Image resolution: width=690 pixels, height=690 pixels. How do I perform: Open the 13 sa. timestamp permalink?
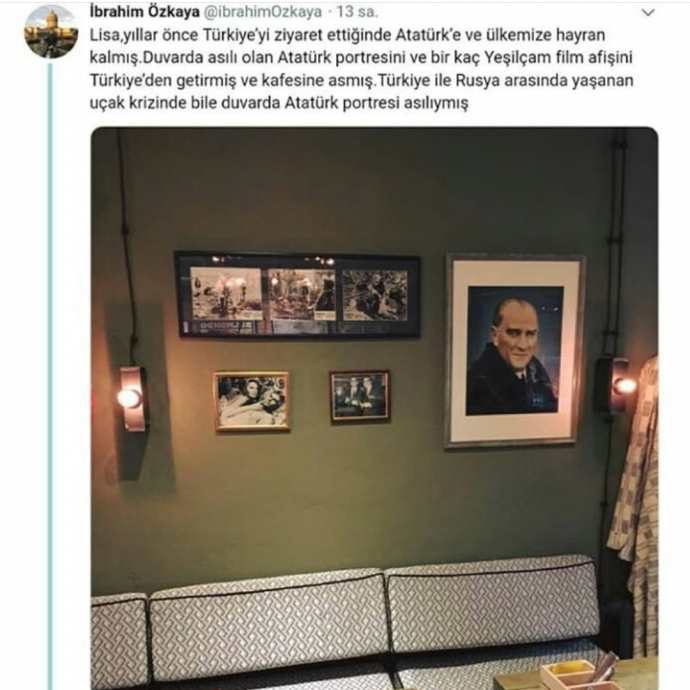tap(357, 12)
